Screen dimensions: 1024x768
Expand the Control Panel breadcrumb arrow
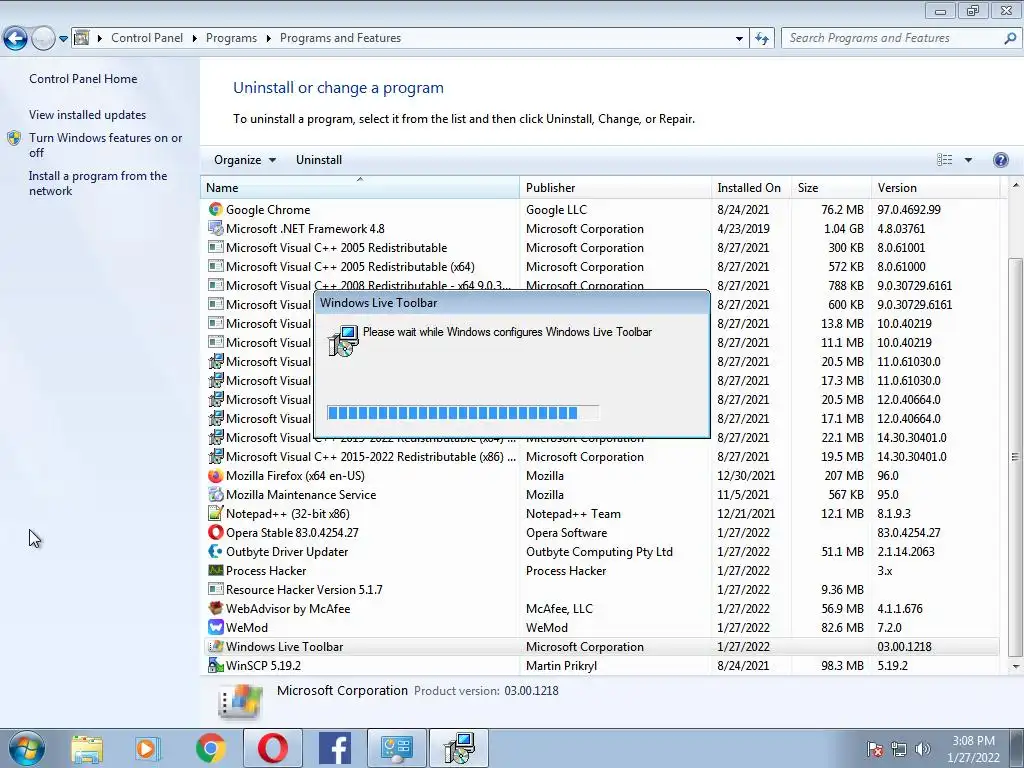click(195, 38)
